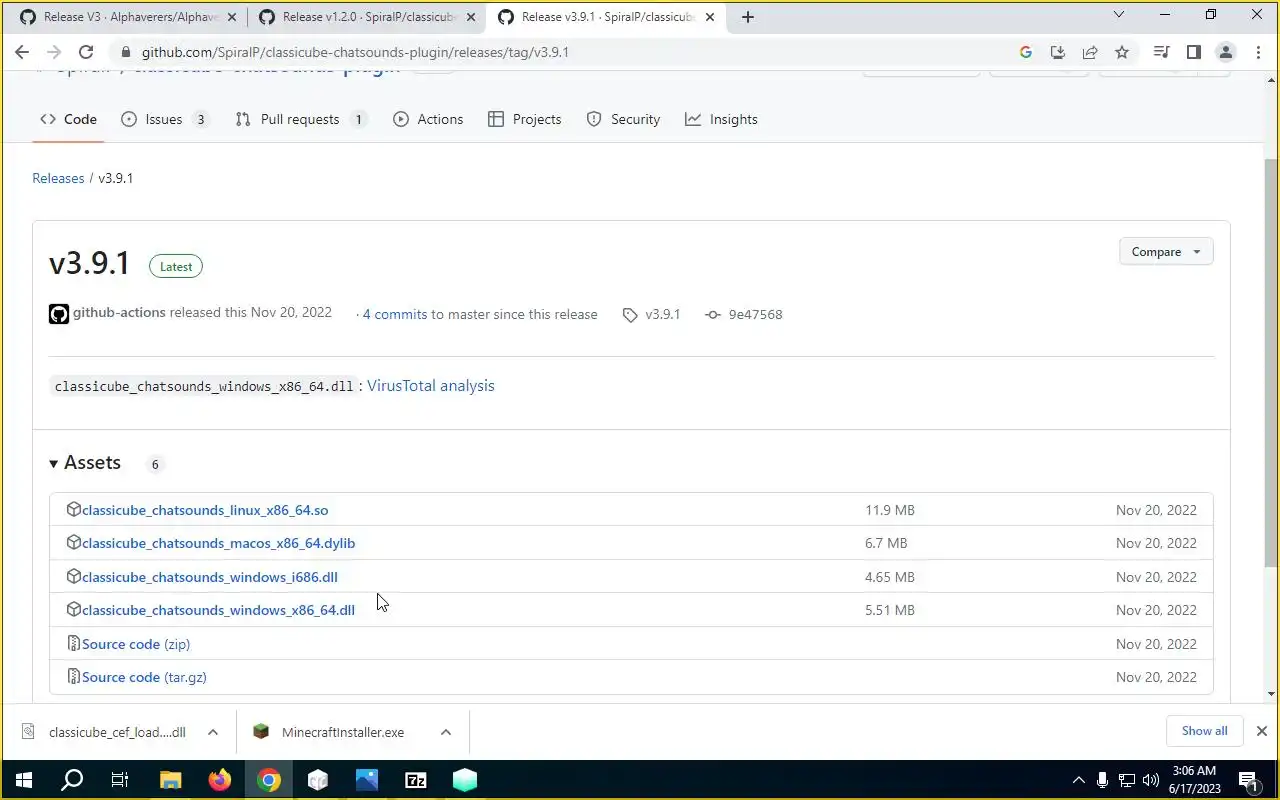Bookmark this page with the star icon
Screen dimensions: 1280x800
pos(1122,52)
